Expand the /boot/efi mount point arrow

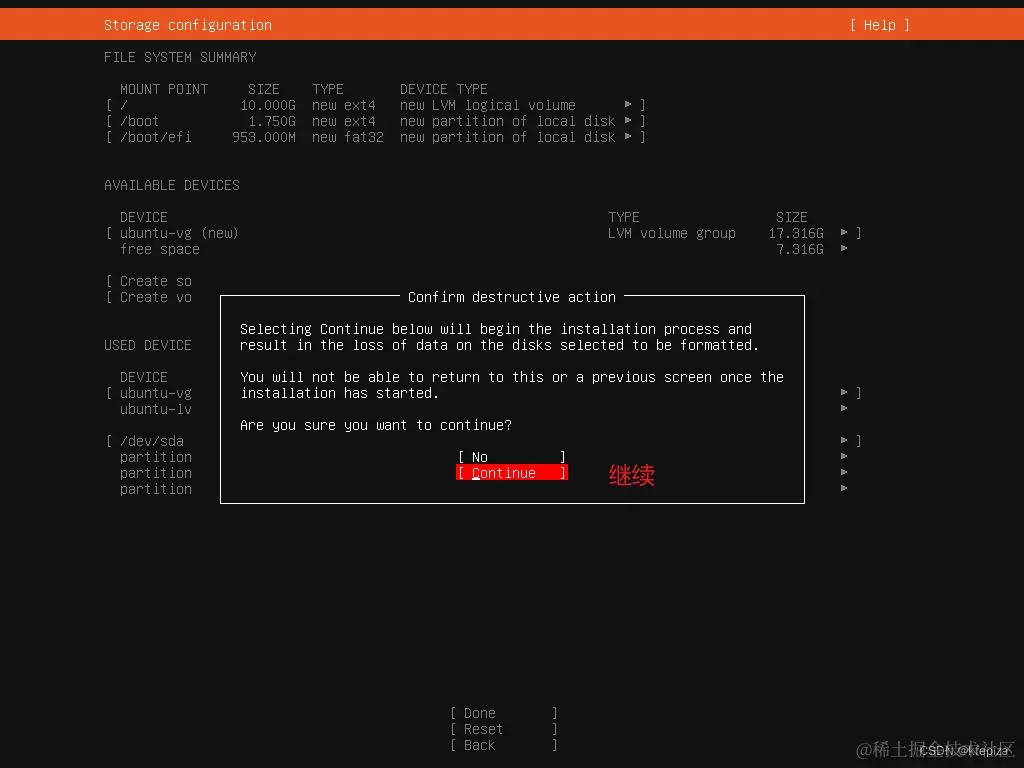tap(628, 136)
